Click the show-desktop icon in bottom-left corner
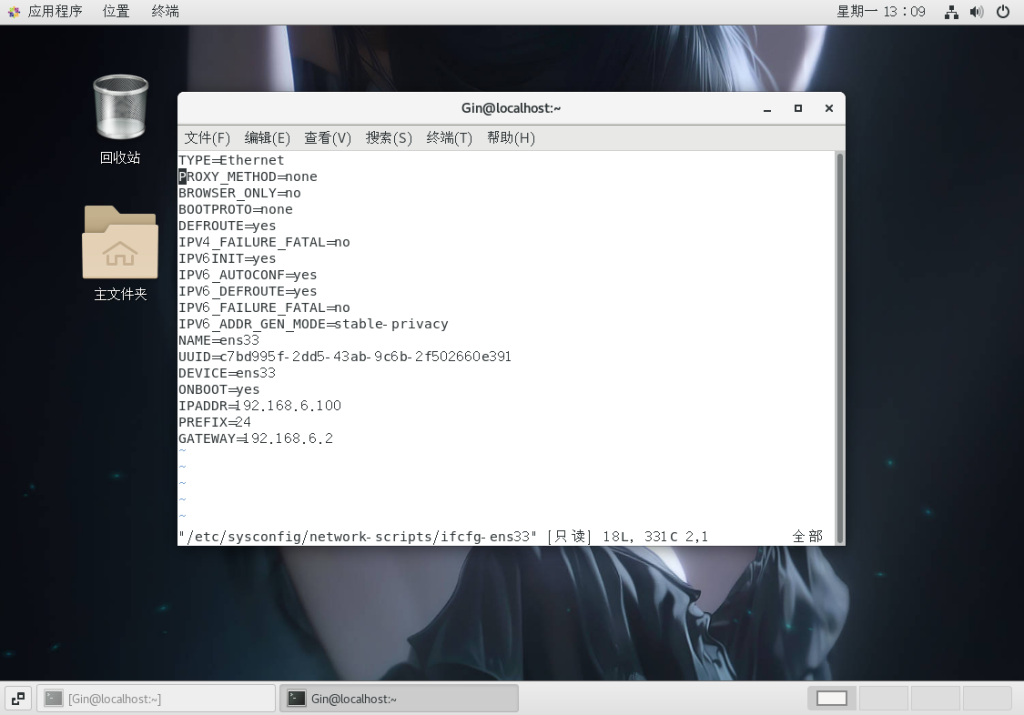Image resolution: width=1024 pixels, height=715 pixels. [18, 698]
